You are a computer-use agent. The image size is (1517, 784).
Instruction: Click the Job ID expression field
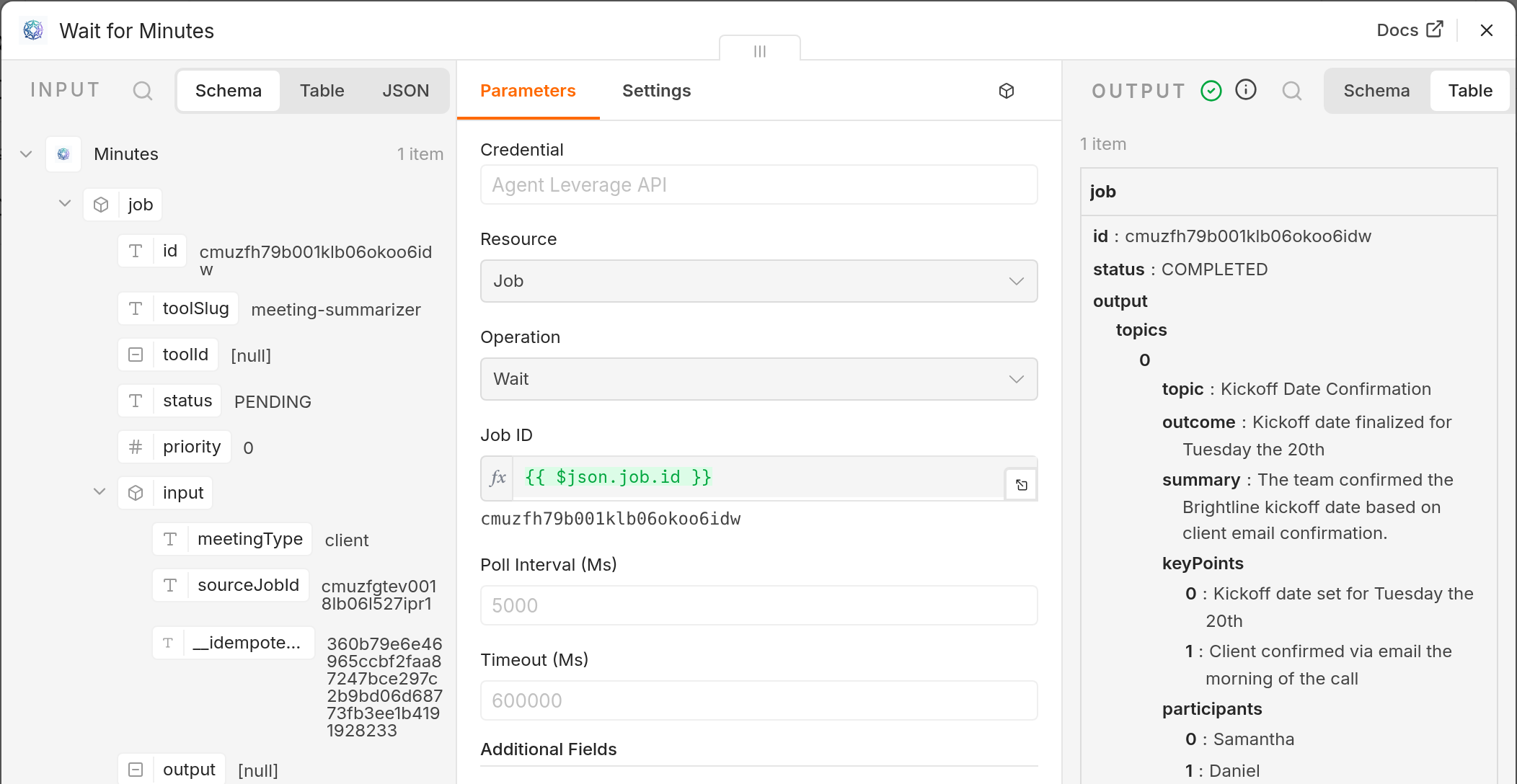[x=758, y=478]
